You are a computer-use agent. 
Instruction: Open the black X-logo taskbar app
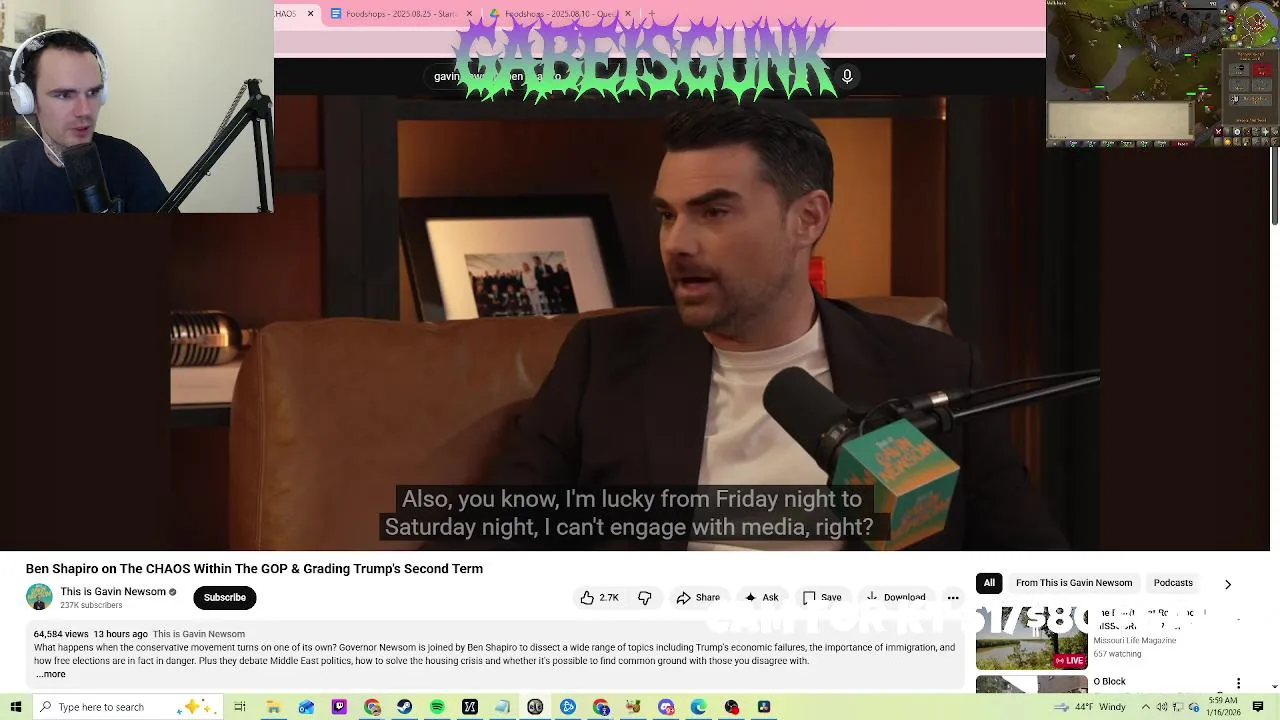point(470,707)
